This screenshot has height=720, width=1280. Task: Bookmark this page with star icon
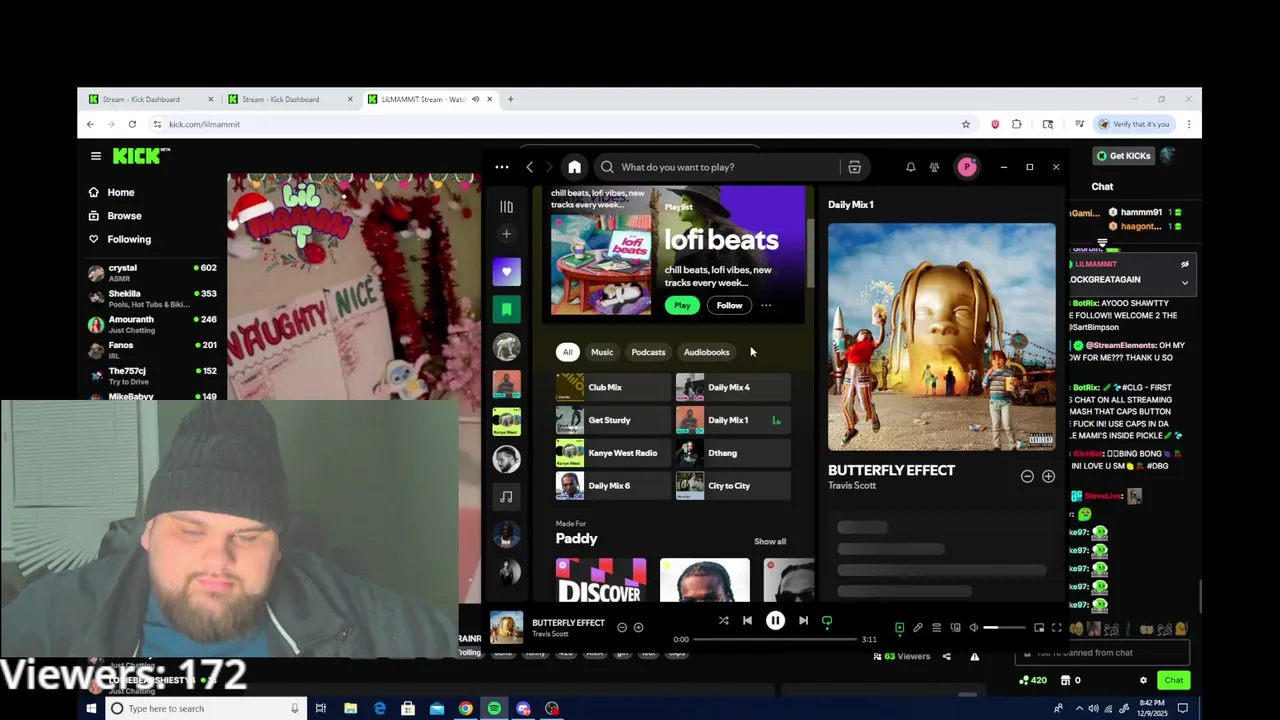[x=966, y=124]
